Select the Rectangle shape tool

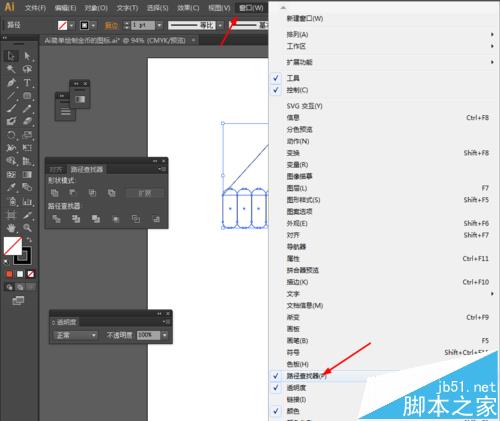[27, 96]
